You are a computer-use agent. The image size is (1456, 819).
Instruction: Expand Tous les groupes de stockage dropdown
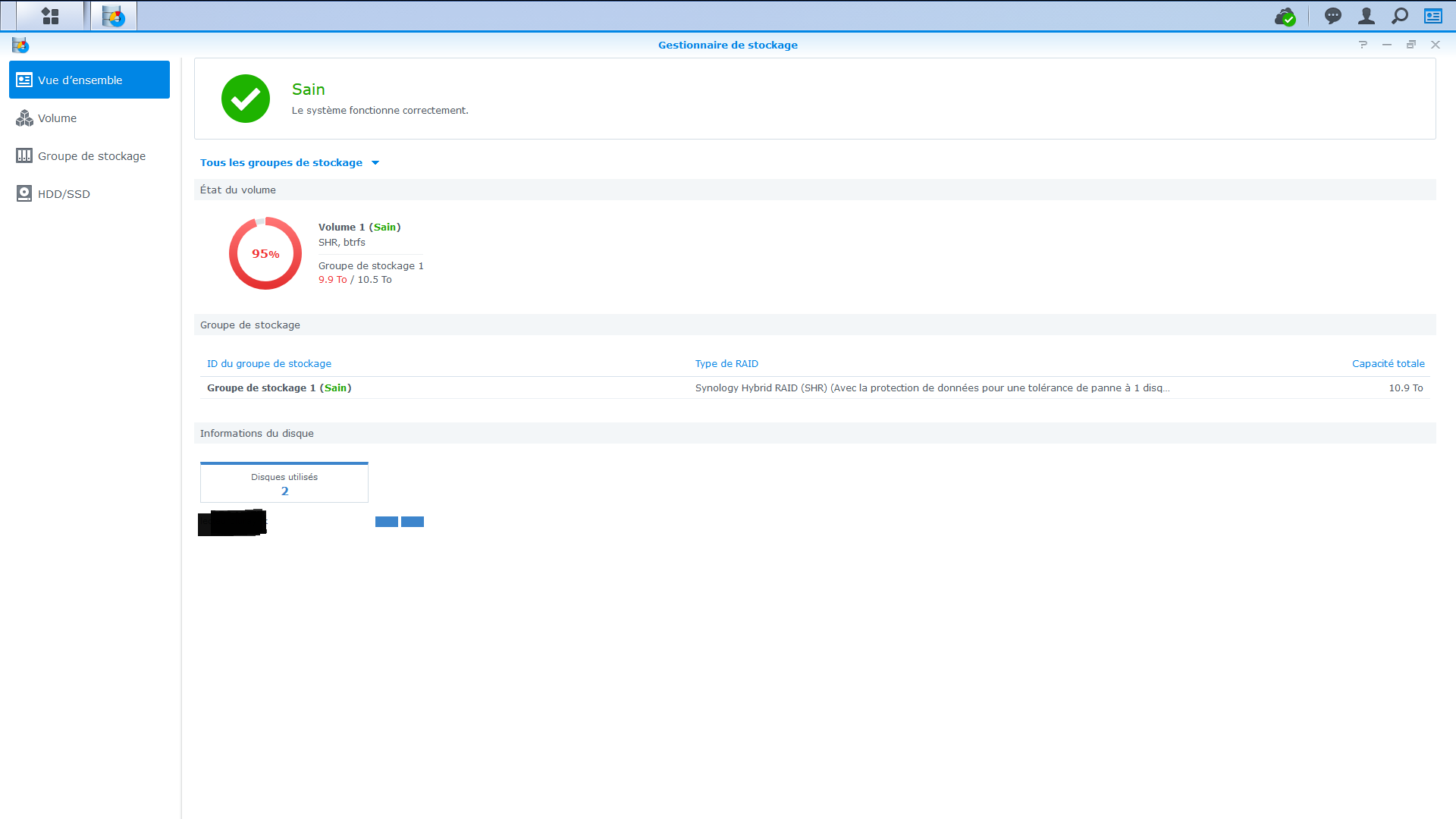[x=289, y=162]
